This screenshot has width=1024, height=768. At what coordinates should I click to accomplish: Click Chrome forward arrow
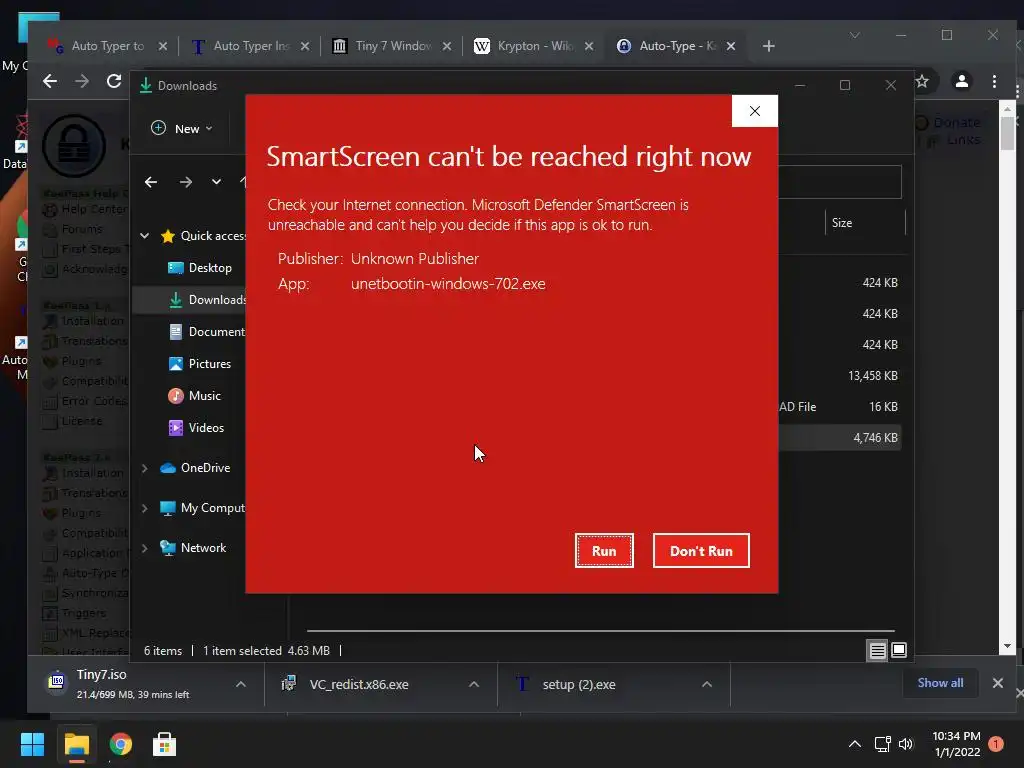pos(82,81)
